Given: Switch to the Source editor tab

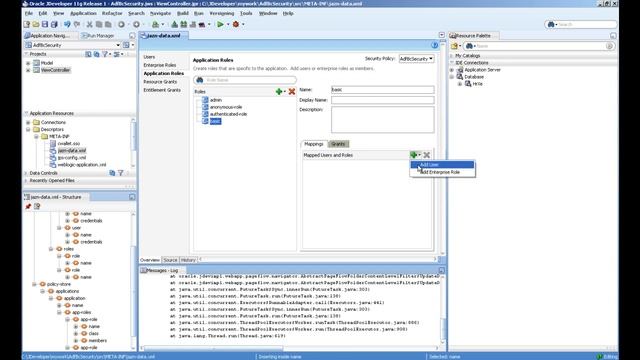Looking at the screenshot, I should [x=170, y=260].
